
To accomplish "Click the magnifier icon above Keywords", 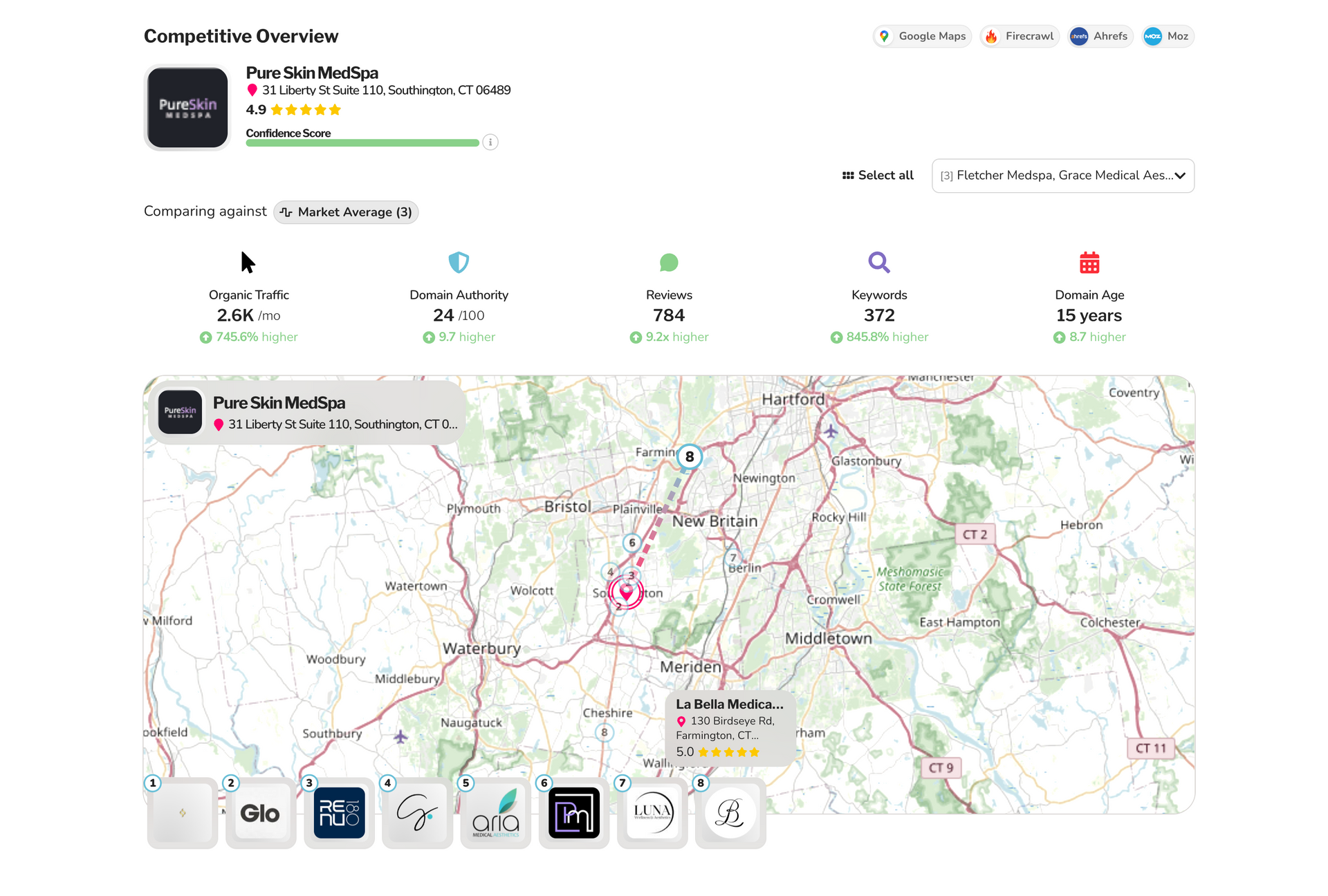I will tap(878, 262).
